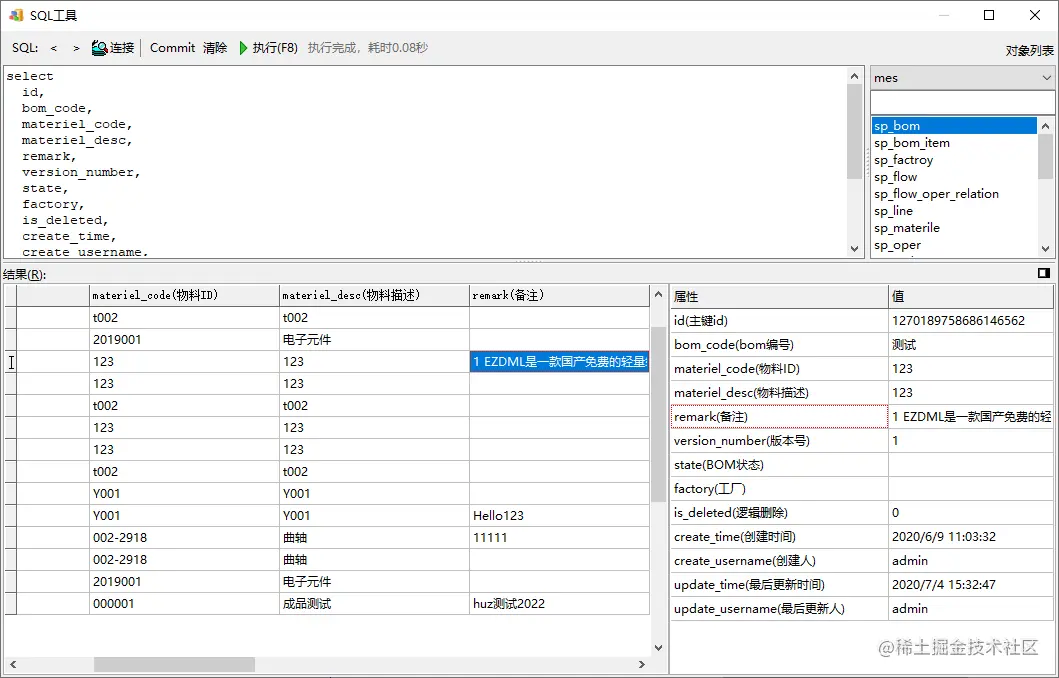Click the object filter input field
The image size is (1059, 678).
click(x=962, y=103)
